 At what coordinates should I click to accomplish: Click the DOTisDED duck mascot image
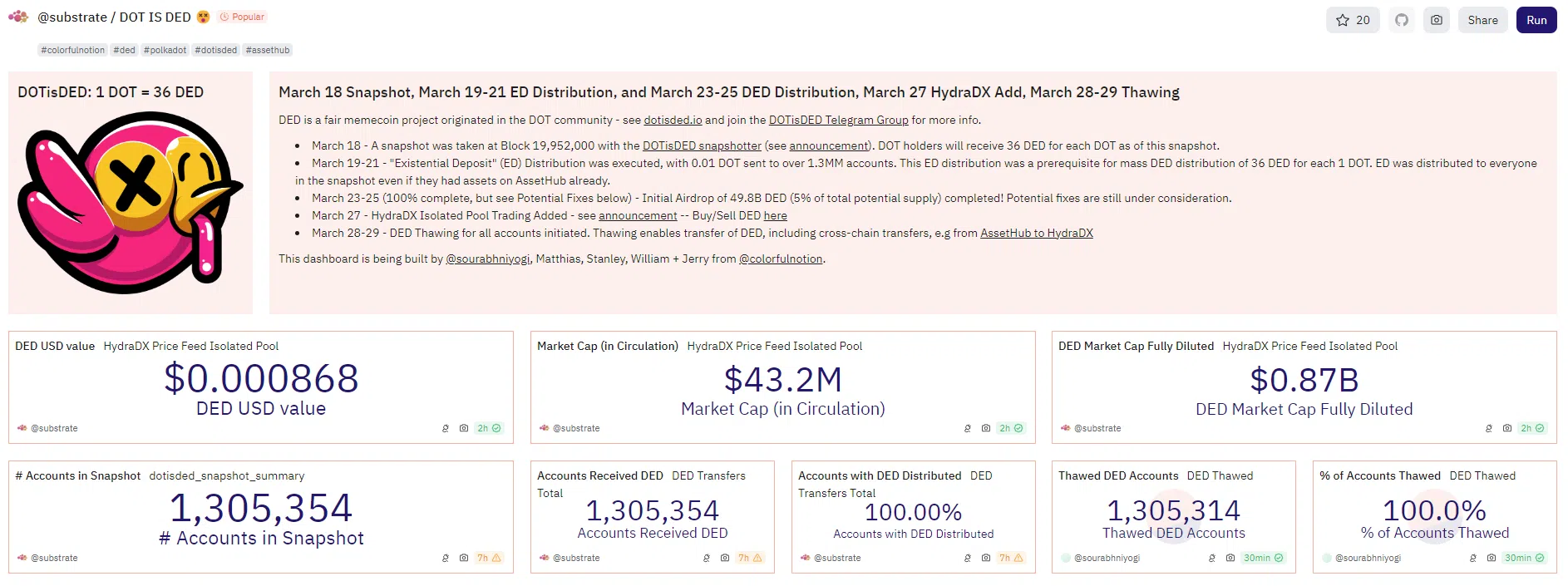click(x=131, y=203)
